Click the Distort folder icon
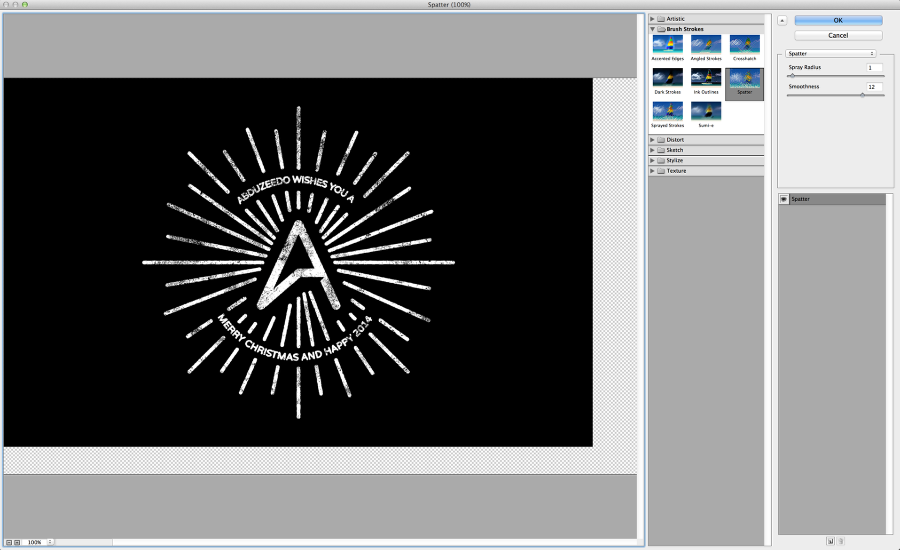 click(x=661, y=140)
